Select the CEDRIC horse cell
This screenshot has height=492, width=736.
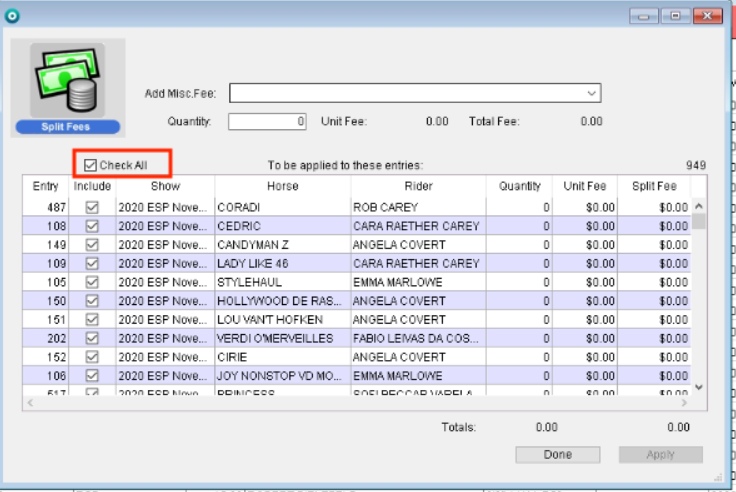point(283,226)
